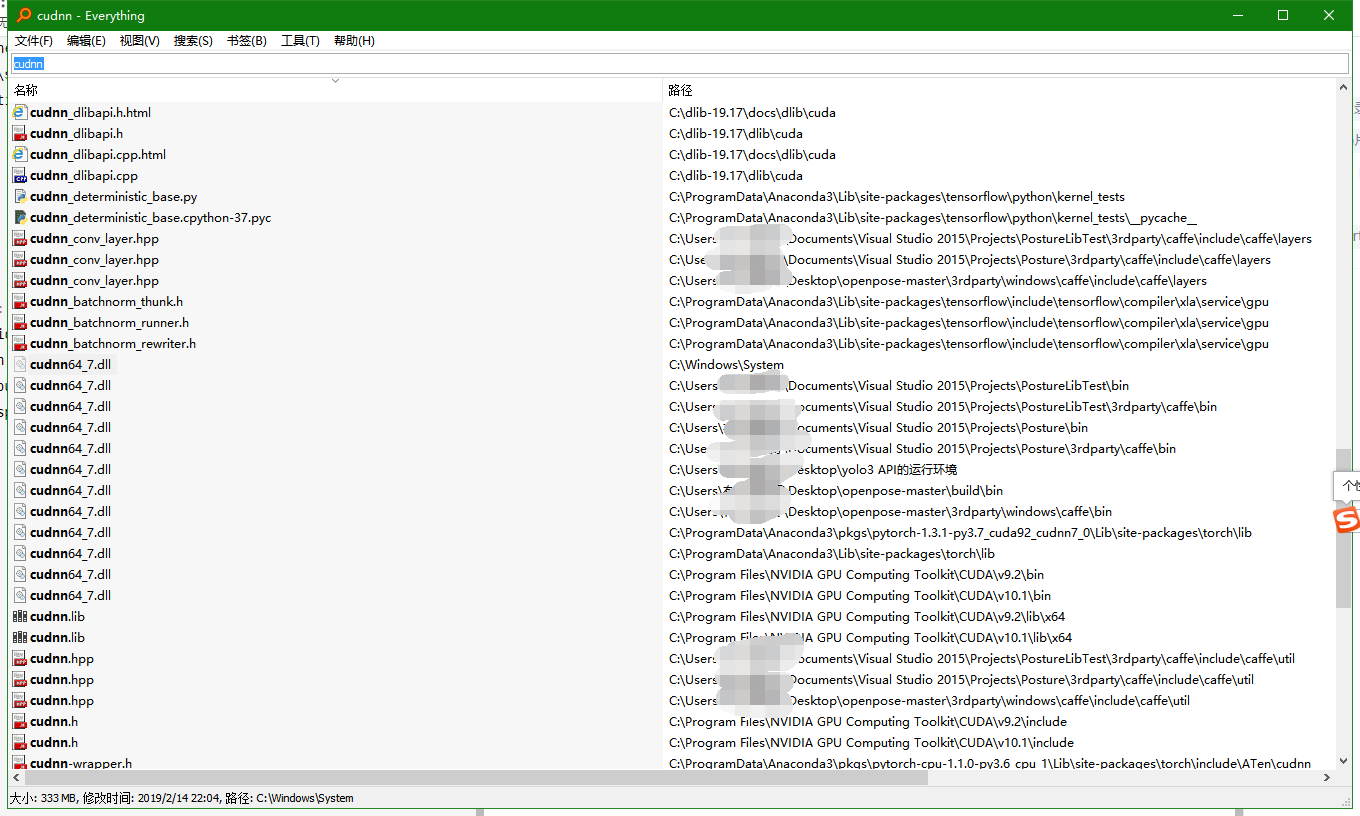This screenshot has width=1360, height=816.
Task: Click the DLL icon next to the first cudnn64_7.dll
Action: click(19, 364)
